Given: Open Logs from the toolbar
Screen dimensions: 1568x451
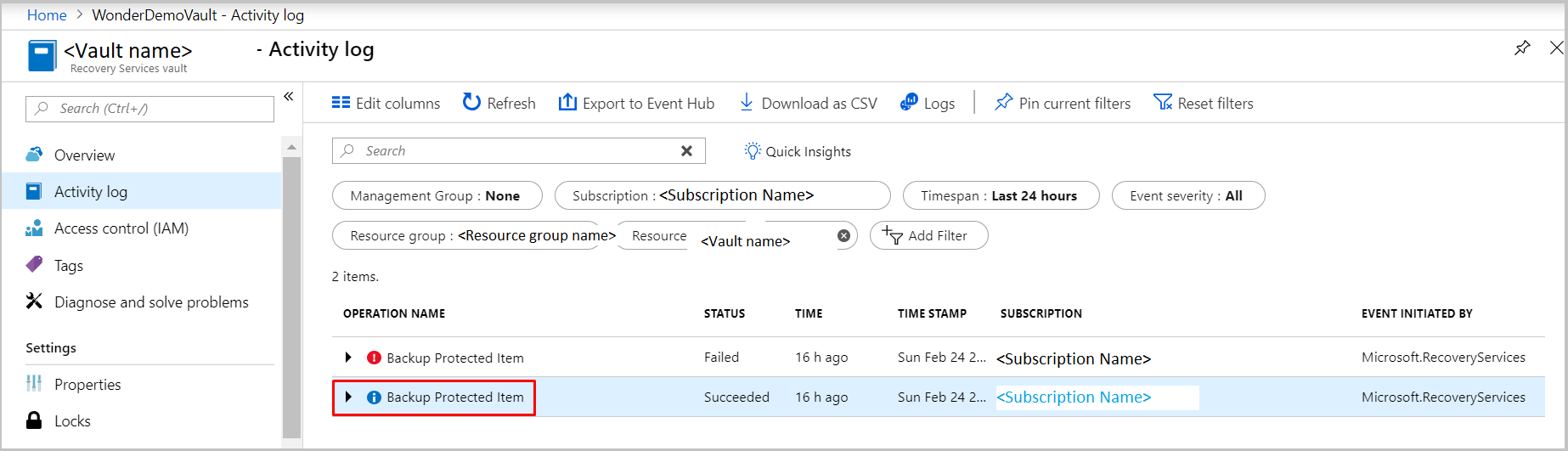Looking at the screenshot, I should tap(927, 103).
